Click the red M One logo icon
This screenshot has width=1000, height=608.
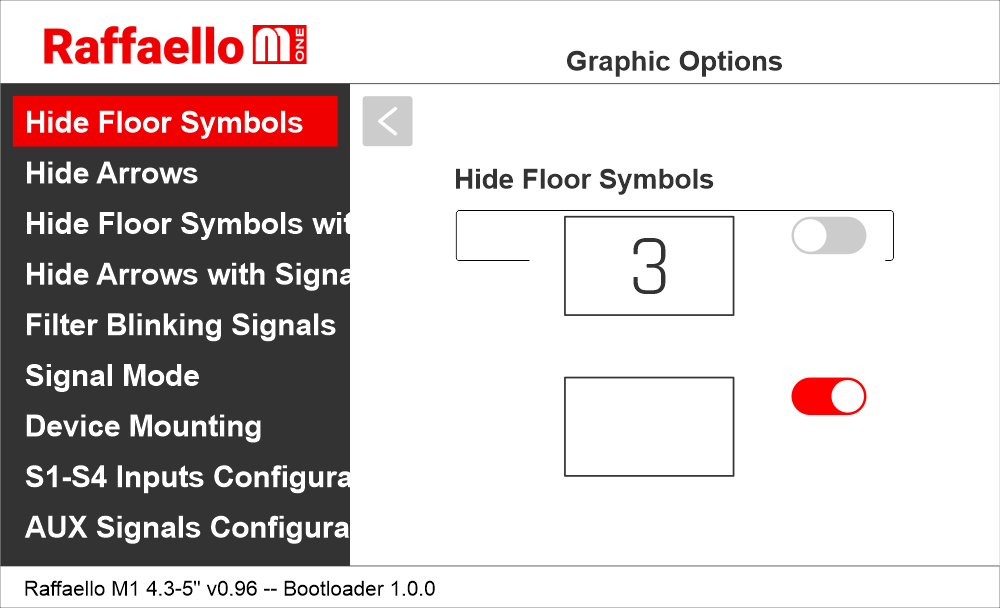(x=279, y=46)
